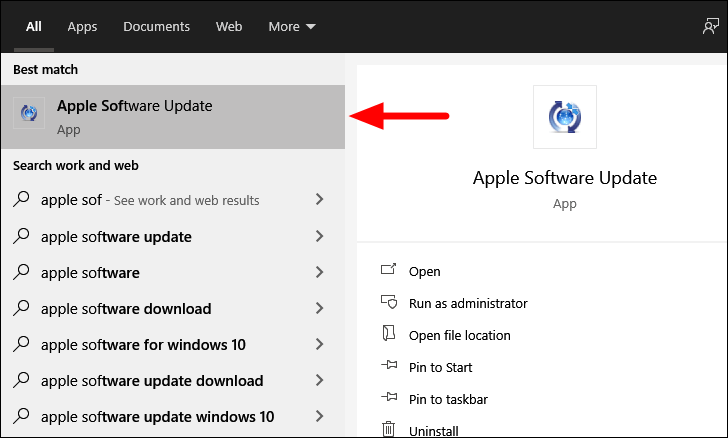728x438 pixels.
Task: Select 'apple software for windows 10' suggestion
Action: point(143,345)
